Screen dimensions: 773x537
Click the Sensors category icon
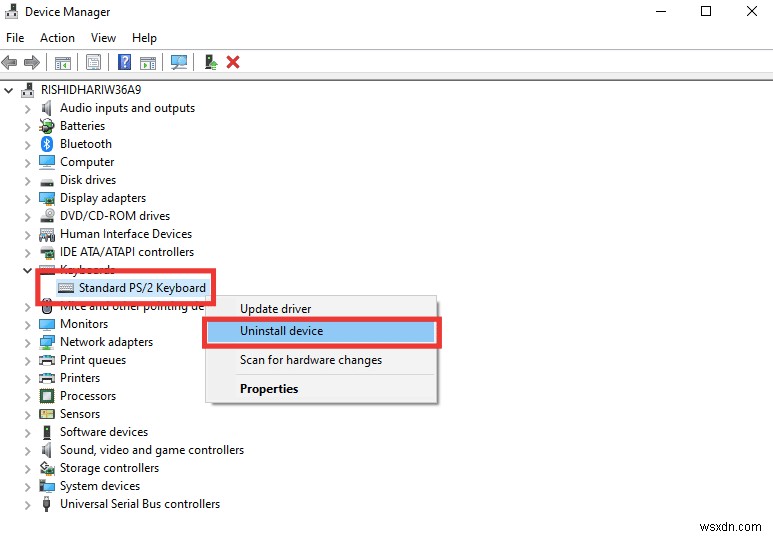(x=47, y=414)
